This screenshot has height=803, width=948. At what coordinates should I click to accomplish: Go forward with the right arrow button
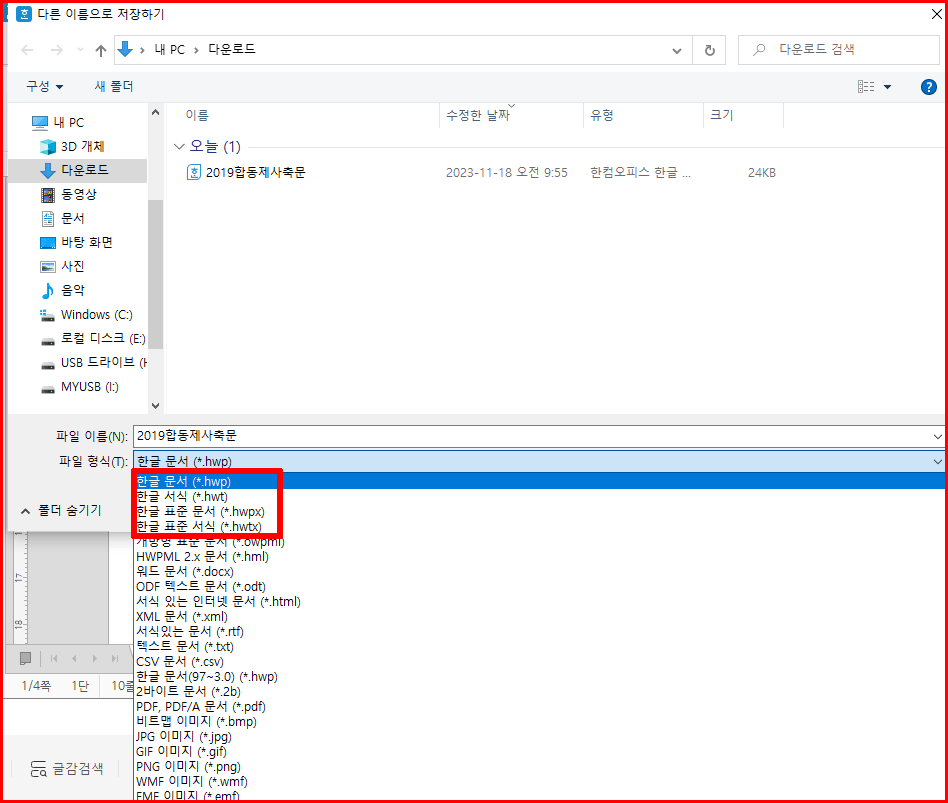pos(56,50)
